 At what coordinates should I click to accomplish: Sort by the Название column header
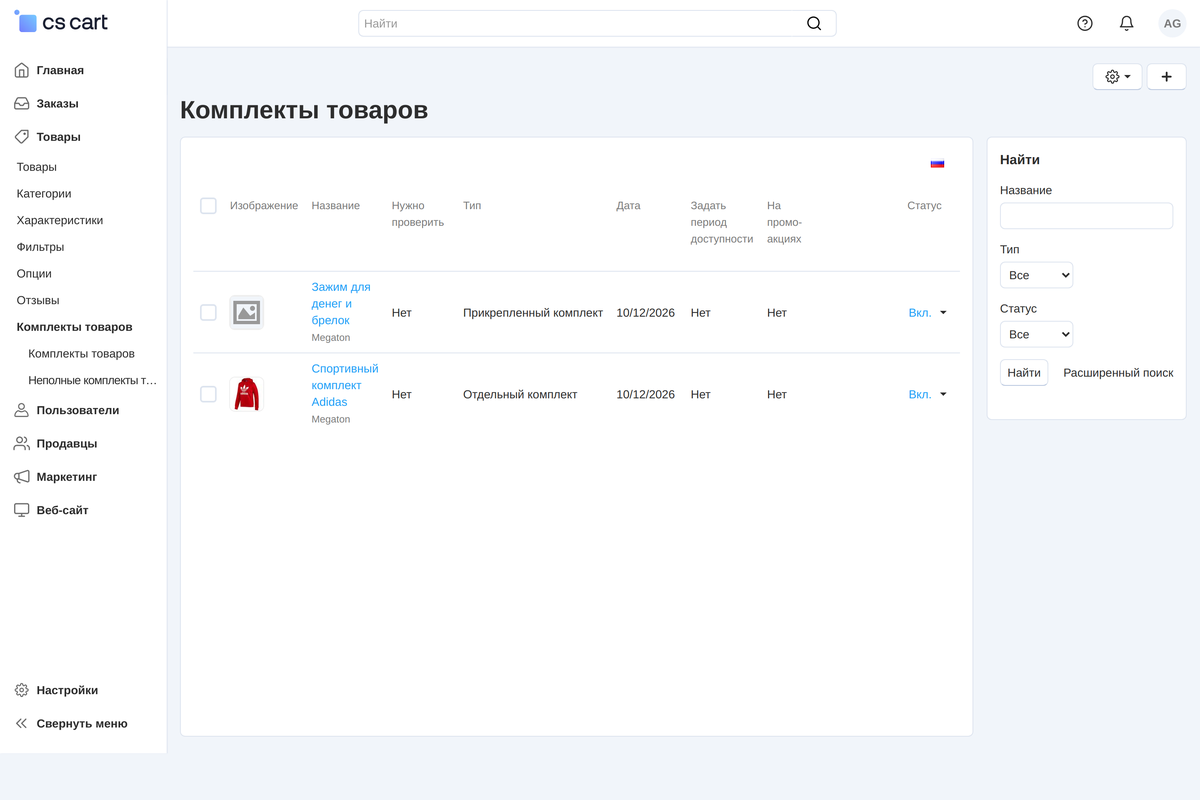click(335, 206)
